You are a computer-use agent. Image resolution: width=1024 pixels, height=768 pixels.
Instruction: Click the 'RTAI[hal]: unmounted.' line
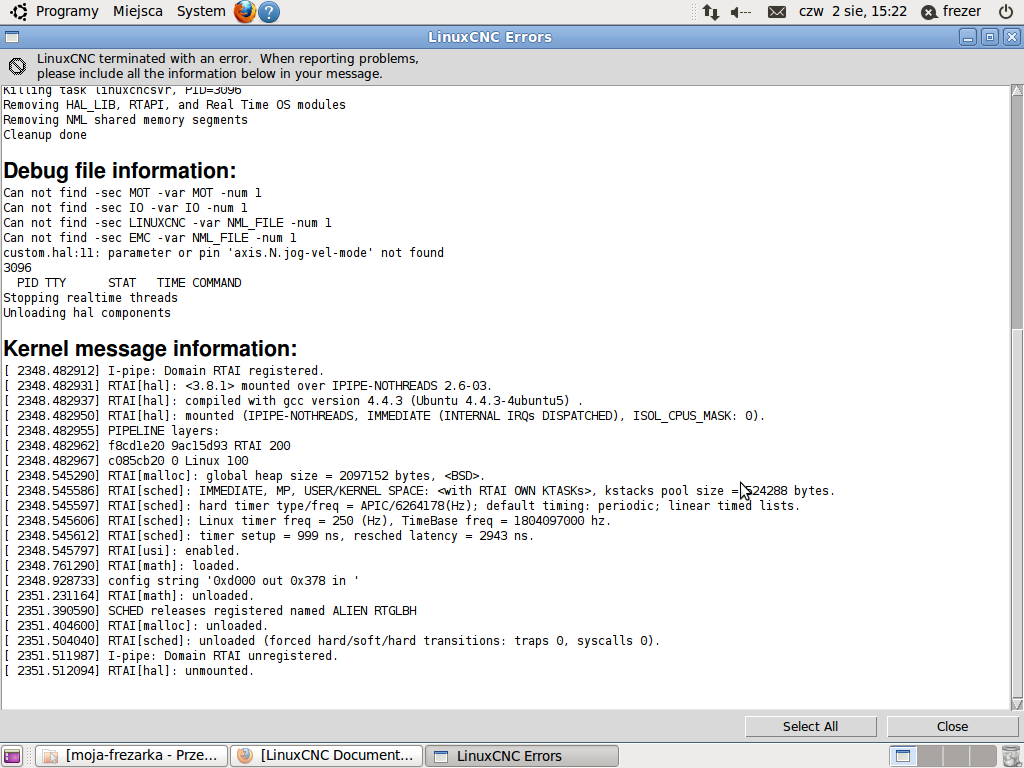tap(129, 671)
